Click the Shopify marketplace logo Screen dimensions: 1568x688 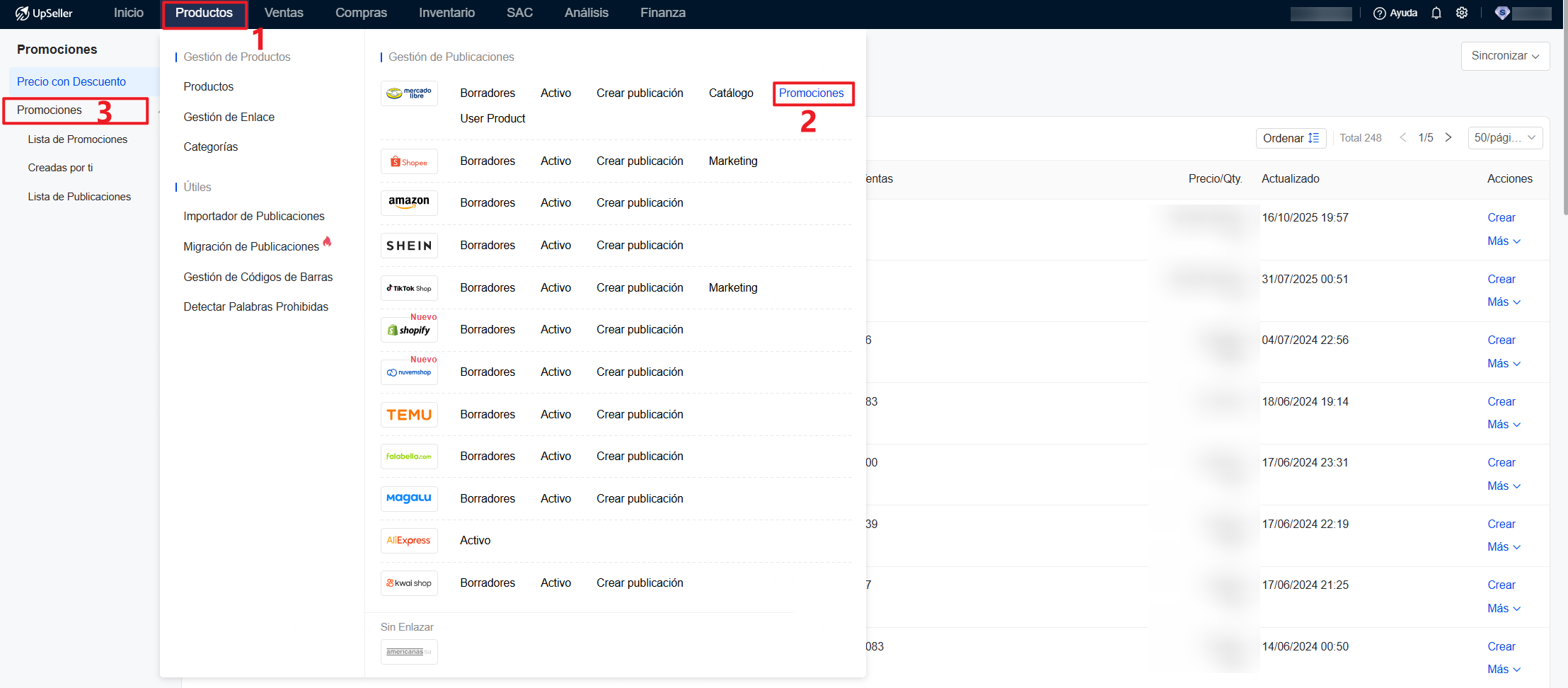409,331
